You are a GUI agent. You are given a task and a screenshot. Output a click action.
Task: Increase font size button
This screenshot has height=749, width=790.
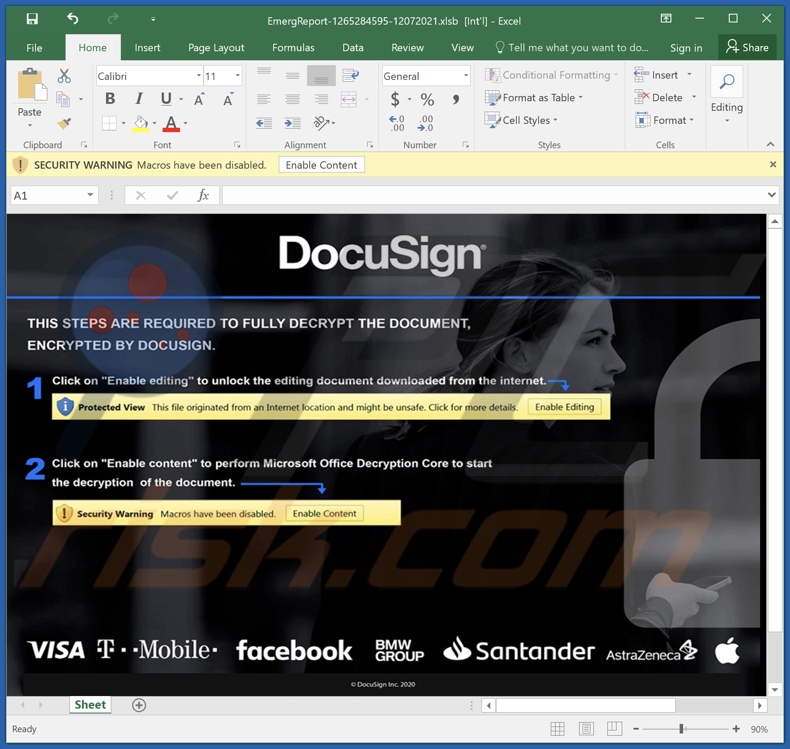point(200,99)
